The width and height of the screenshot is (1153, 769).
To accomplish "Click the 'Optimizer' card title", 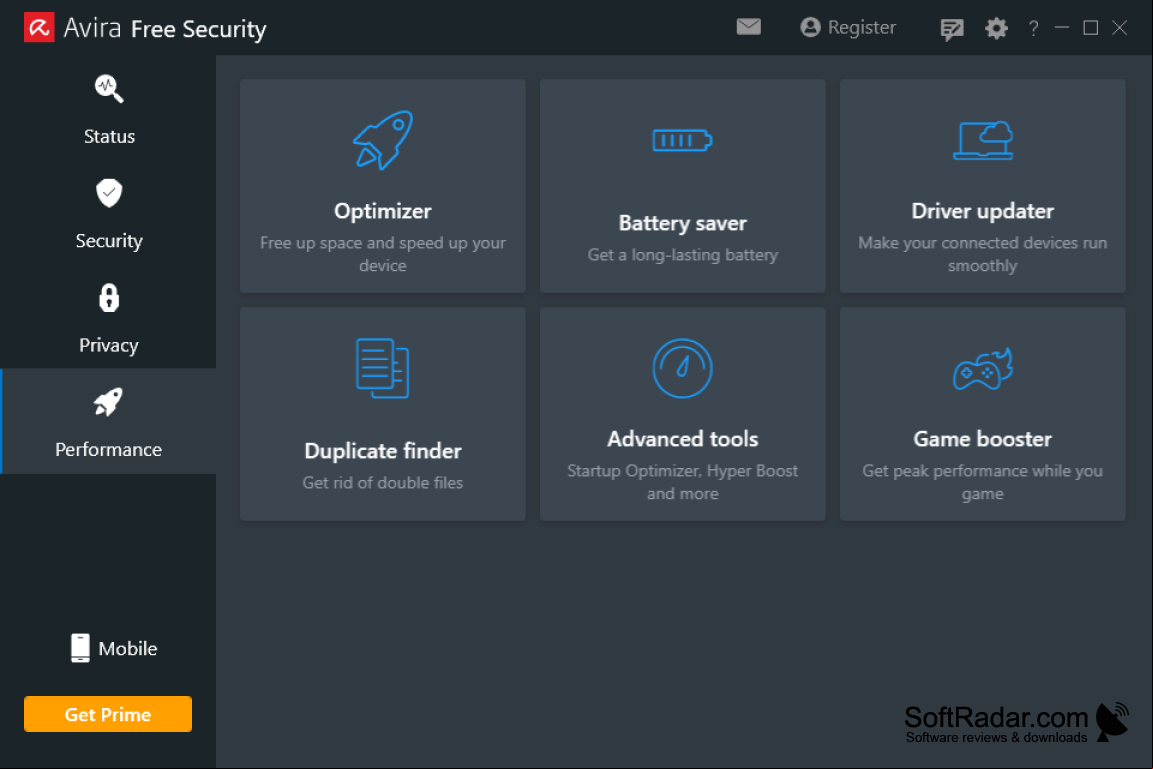I will tap(383, 211).
